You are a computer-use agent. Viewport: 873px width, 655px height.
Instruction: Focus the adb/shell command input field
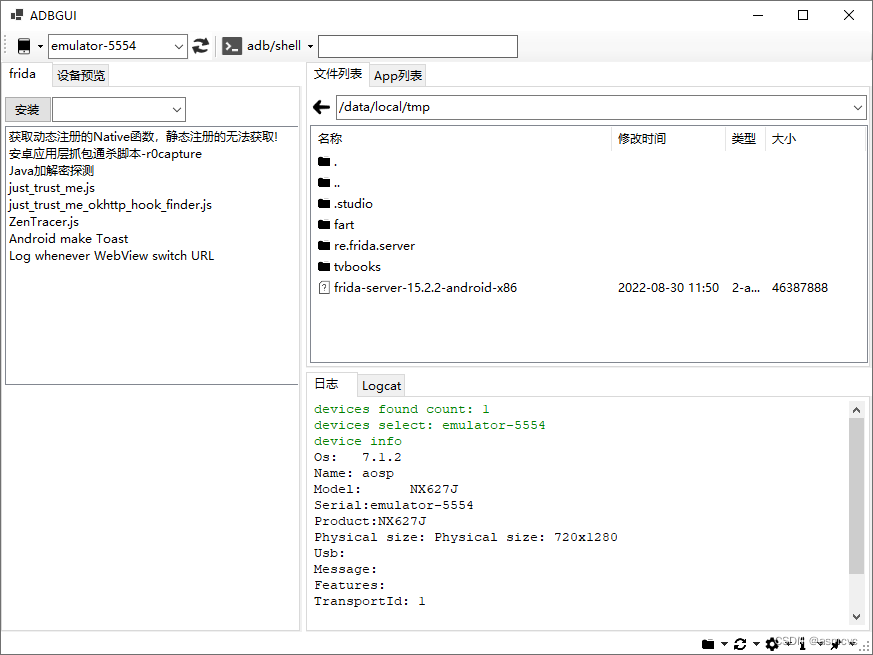tap(418, 46)
